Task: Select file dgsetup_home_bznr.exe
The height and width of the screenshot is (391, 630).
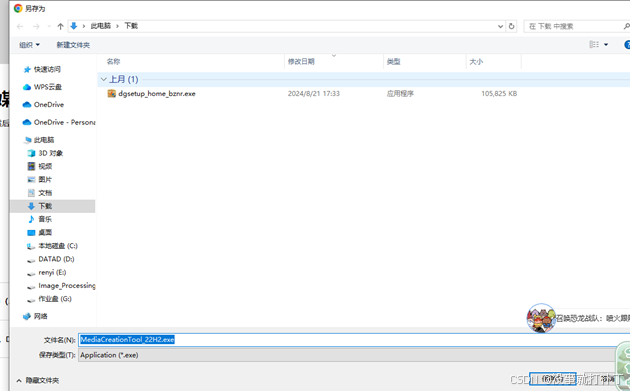Action: point(157,94)
